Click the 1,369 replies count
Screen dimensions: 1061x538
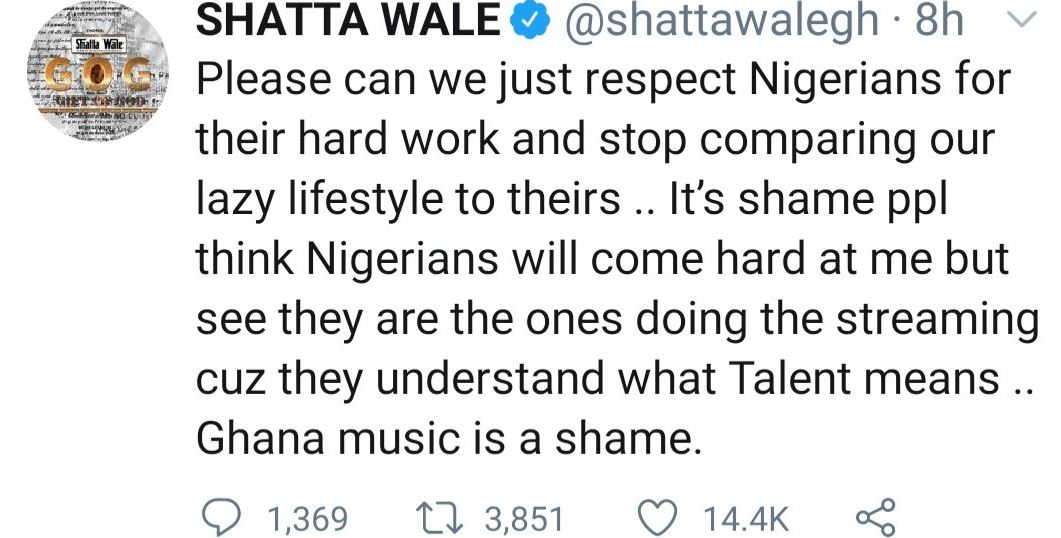pos(307,518)
